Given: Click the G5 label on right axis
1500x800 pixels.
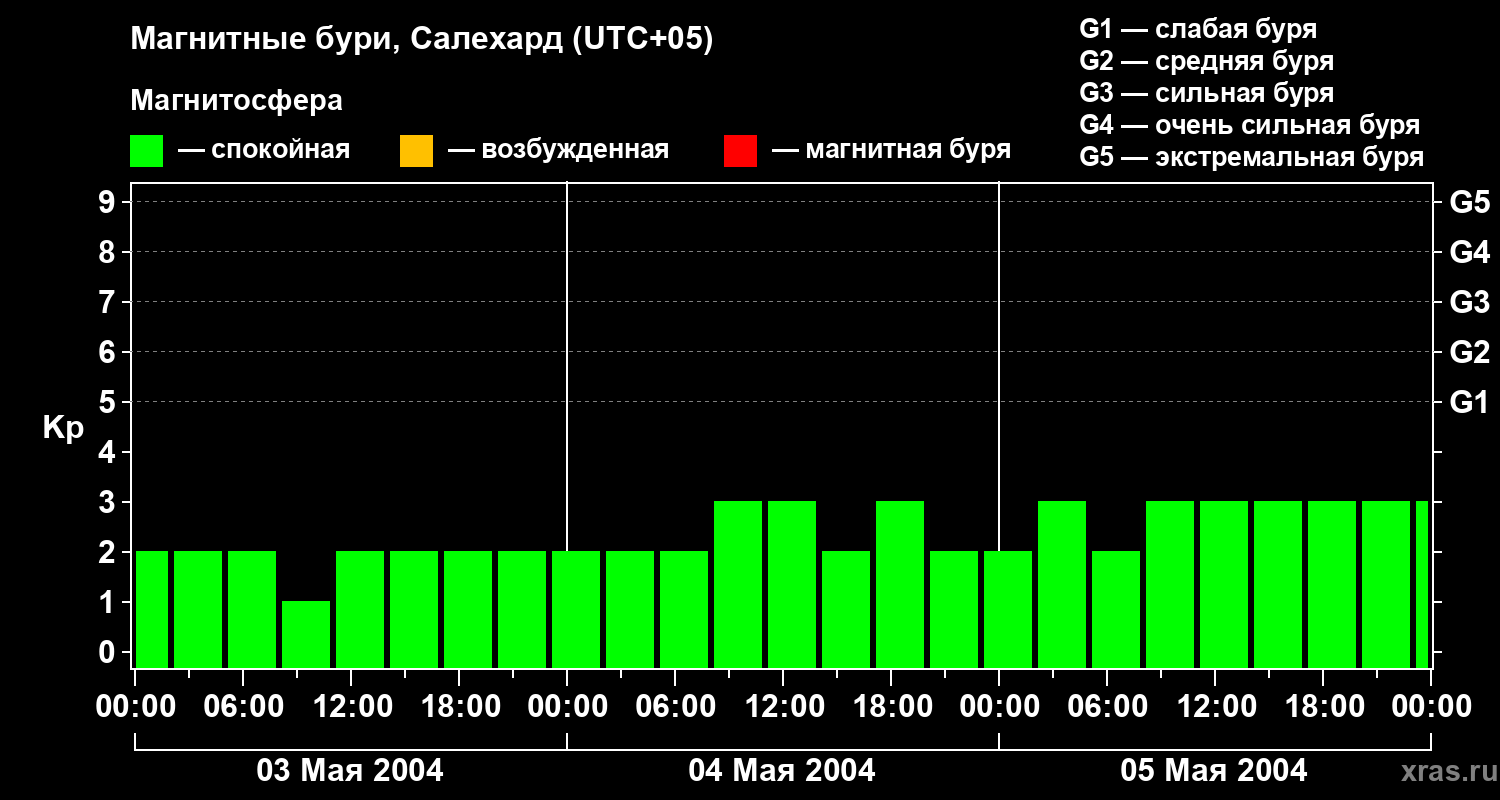Looking at the screenshot, I should [x=1470, y=202].
